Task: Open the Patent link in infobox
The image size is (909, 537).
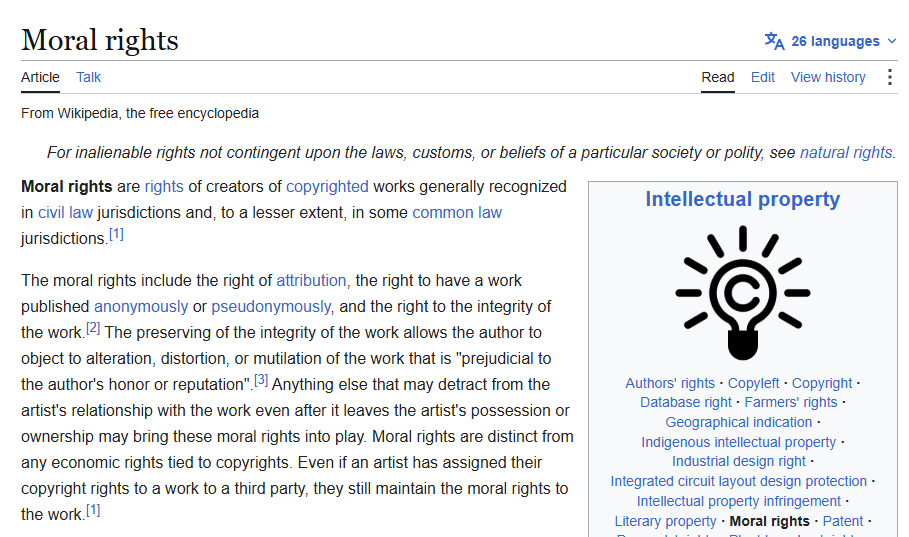Action: [843, 521]
